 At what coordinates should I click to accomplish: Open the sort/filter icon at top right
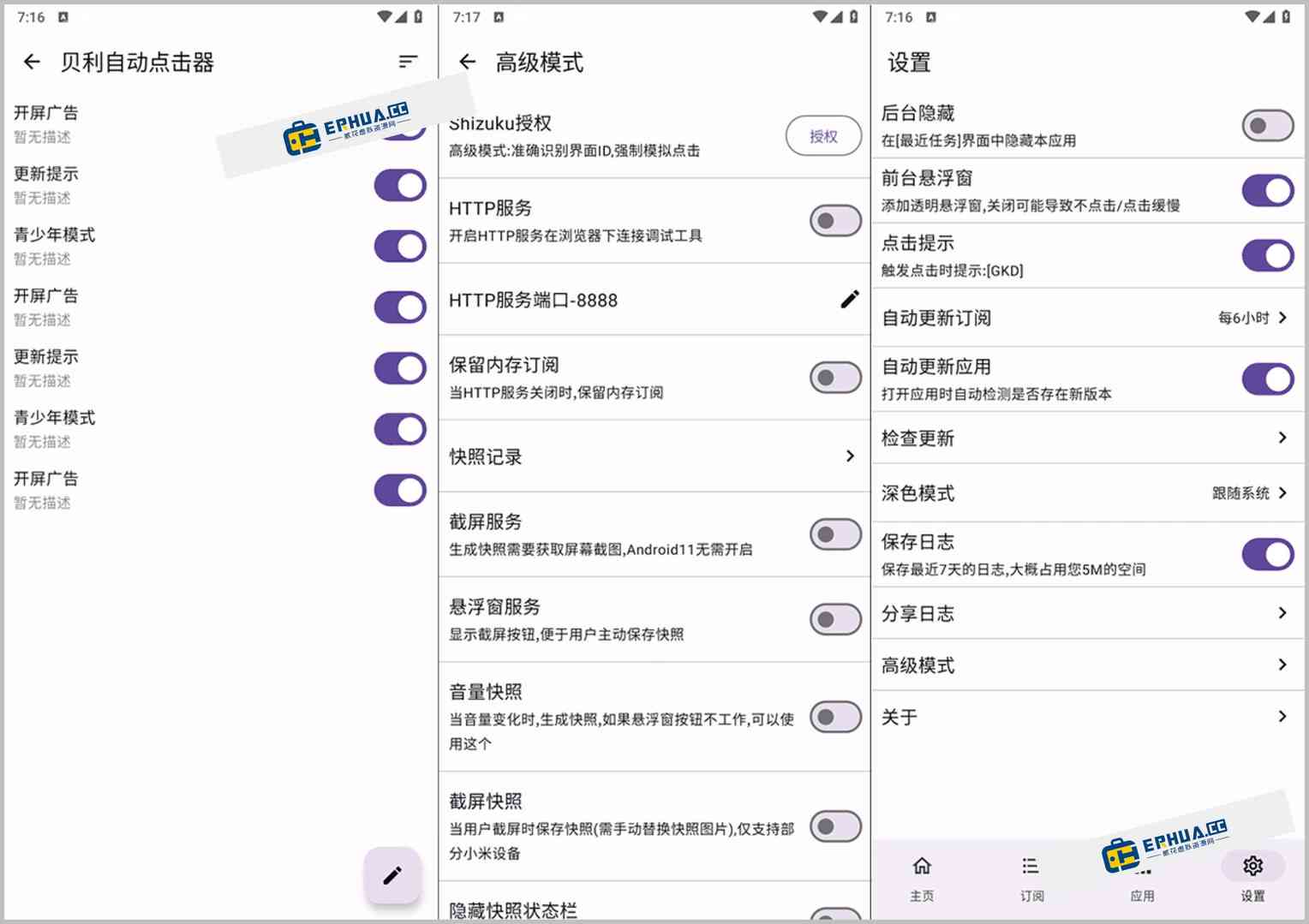[x=407, y=61]
